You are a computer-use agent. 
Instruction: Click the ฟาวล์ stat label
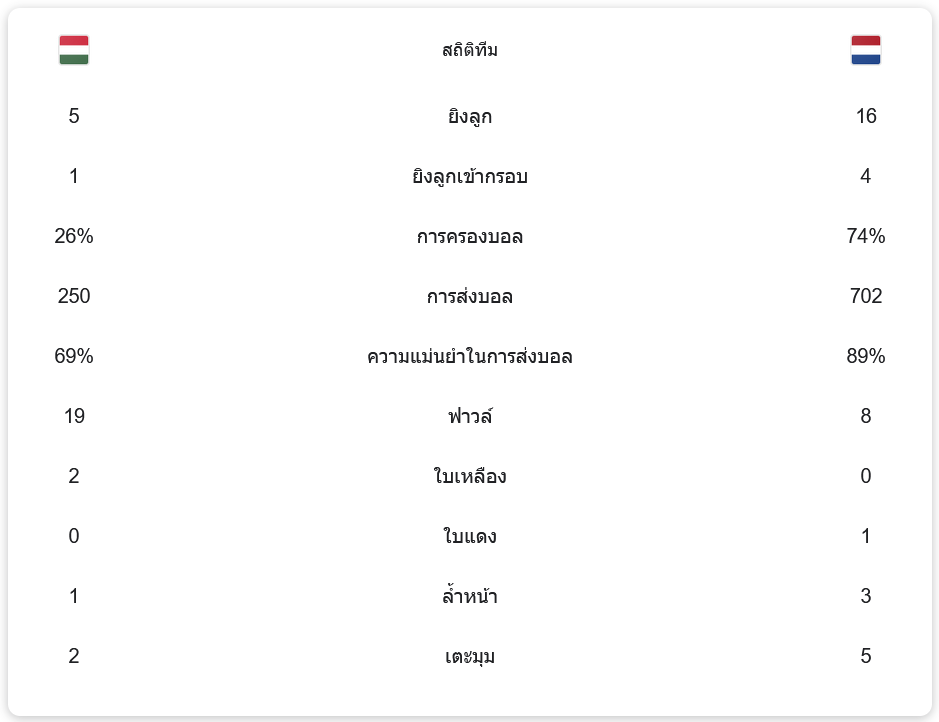tap(470, 417)
